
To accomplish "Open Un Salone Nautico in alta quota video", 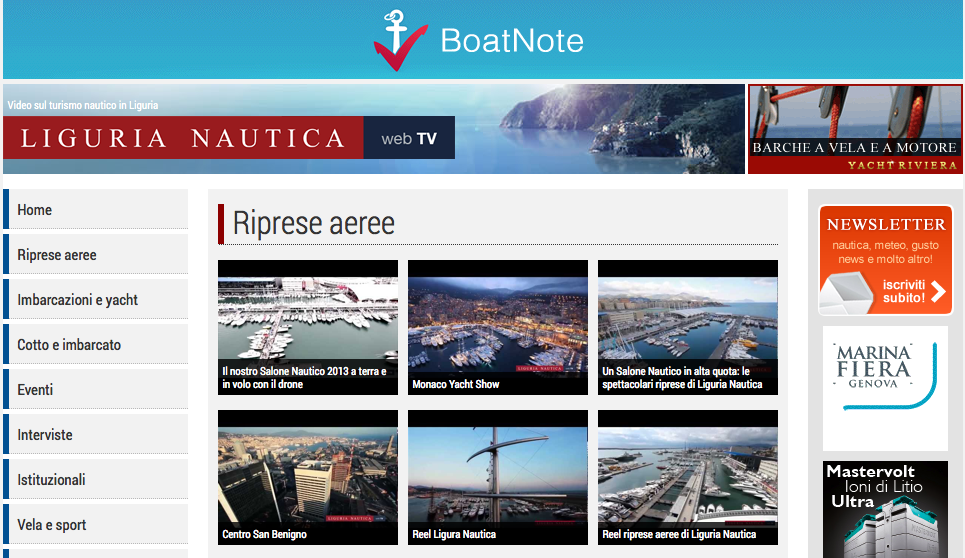I will point(688,327).
